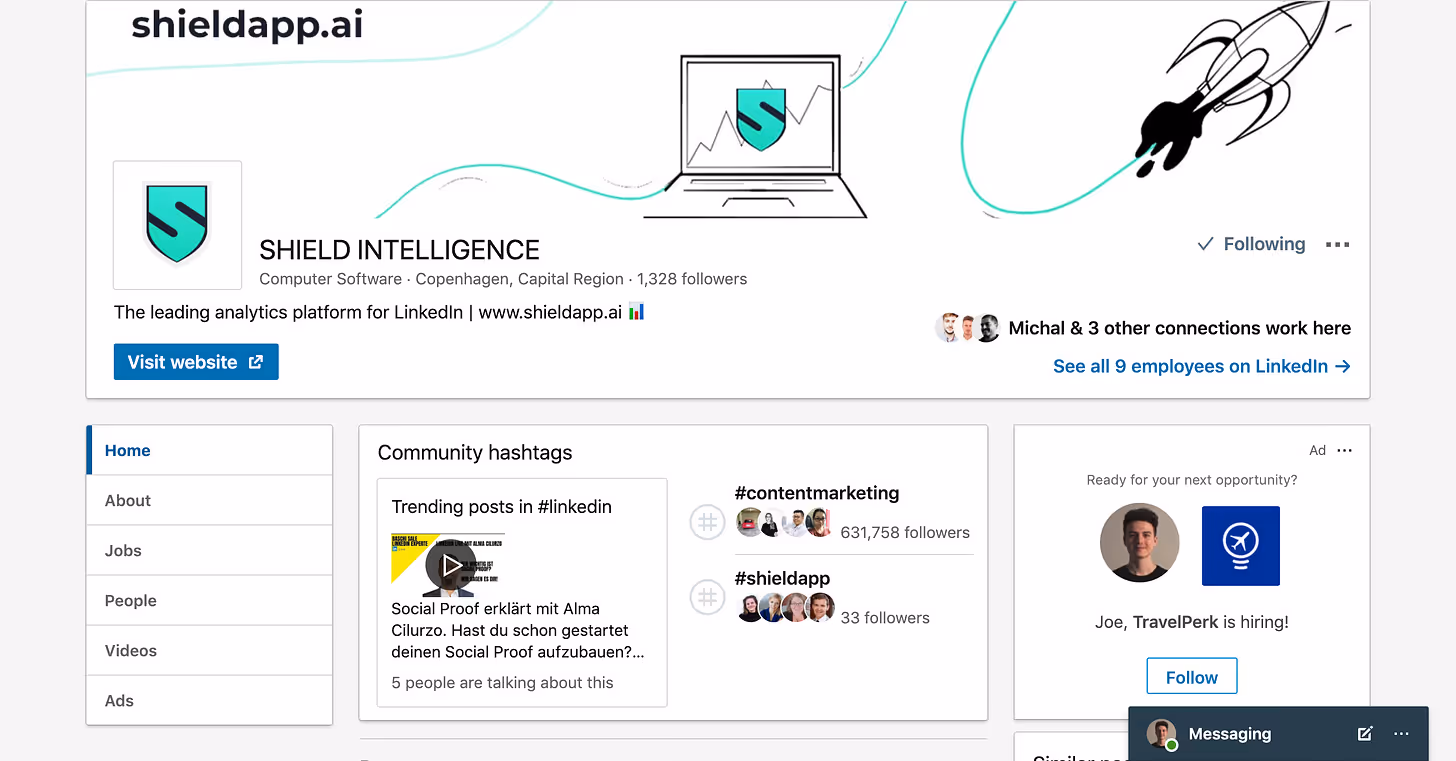Click the connections' profile photos cluster

(968, 328)
